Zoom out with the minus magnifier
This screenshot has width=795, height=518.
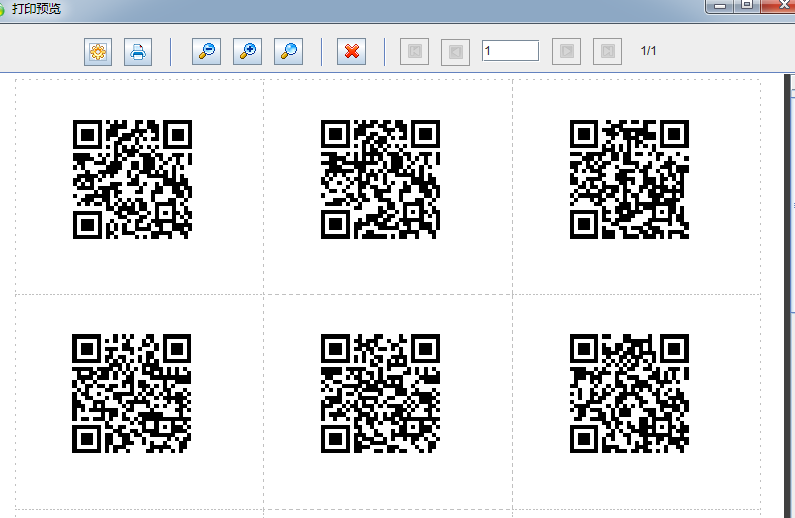click(206, 51)
